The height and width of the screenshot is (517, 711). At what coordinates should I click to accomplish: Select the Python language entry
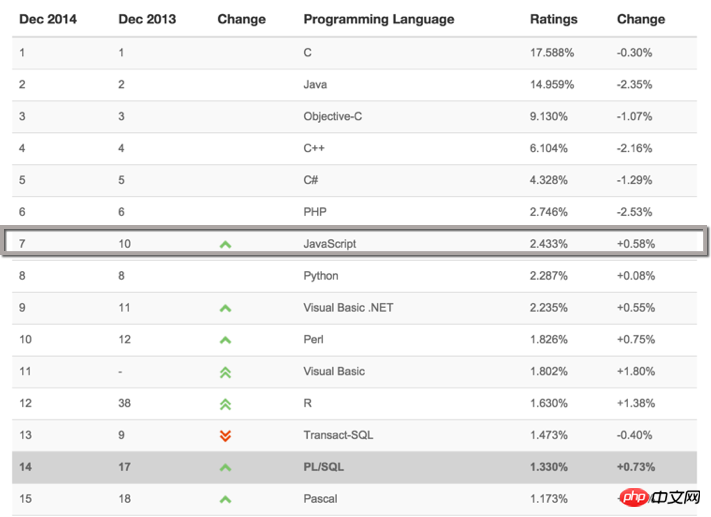(x=320, y=276)
